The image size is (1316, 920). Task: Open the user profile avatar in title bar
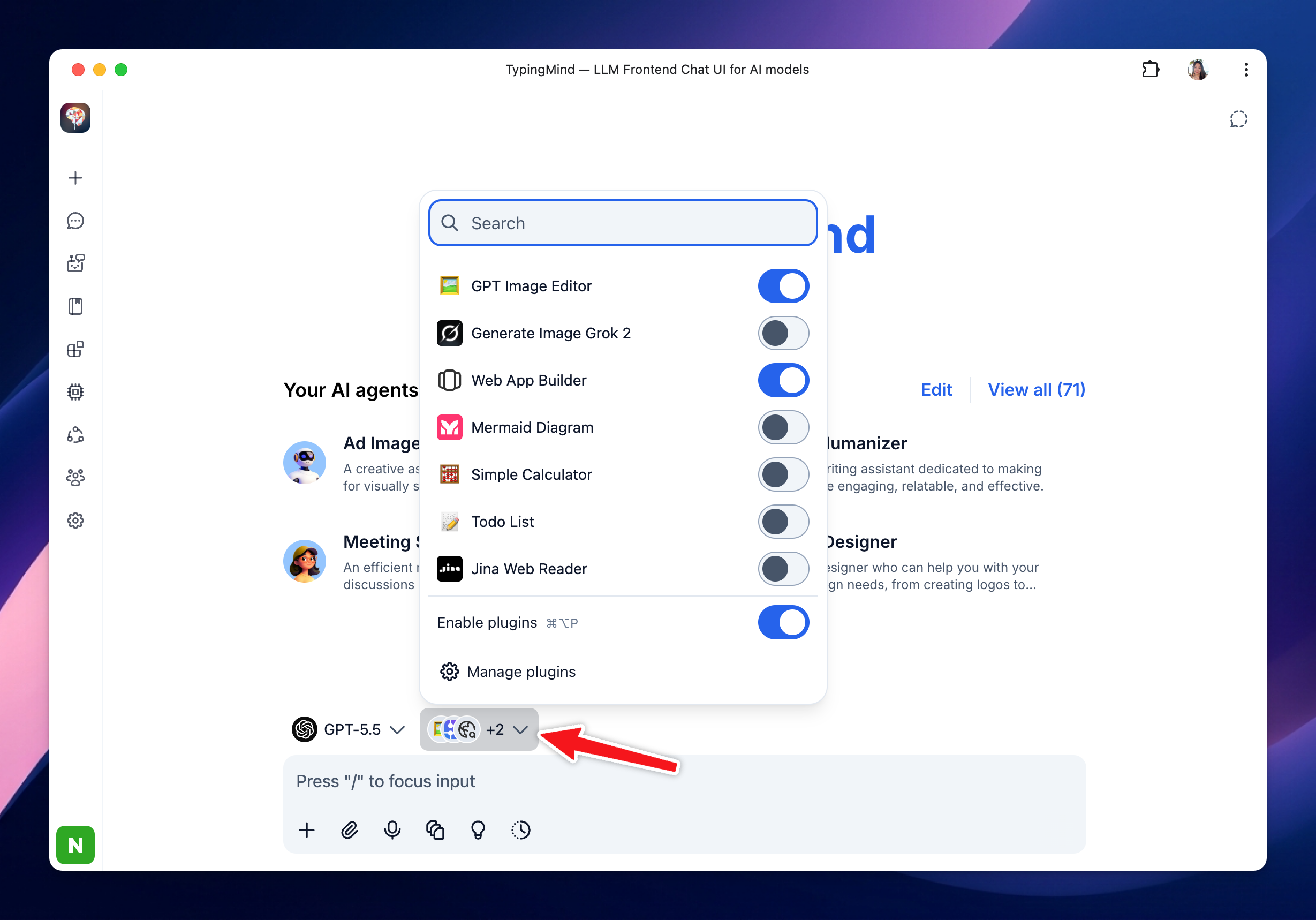(x=1197, y=70)
